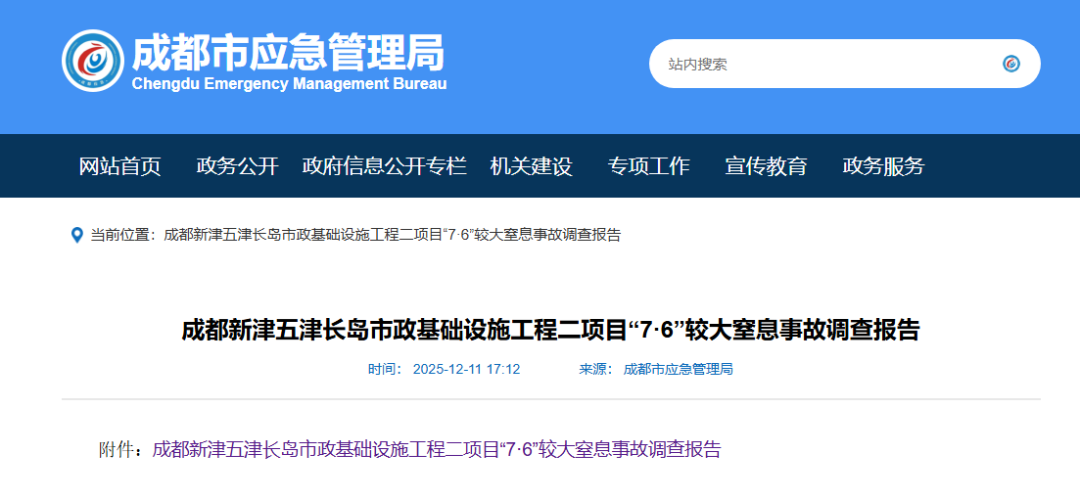Click the publish time 2025-12-11 17:12
This screenshot has height=499, width=1080.
coord(466,369)
